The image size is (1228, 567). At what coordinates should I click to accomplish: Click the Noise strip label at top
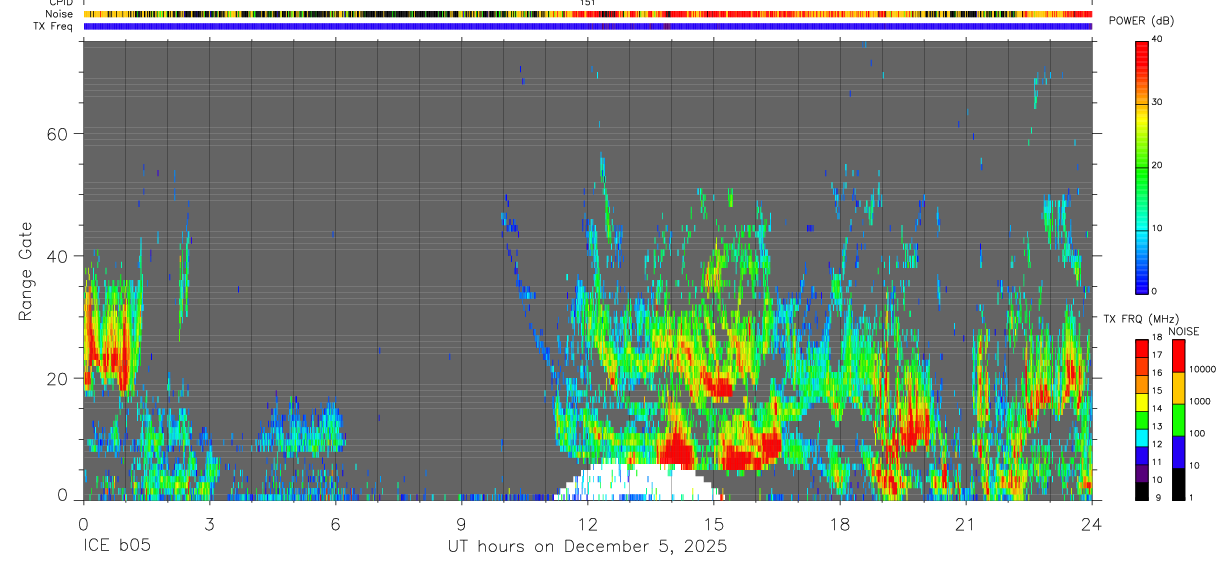[59, 14]
